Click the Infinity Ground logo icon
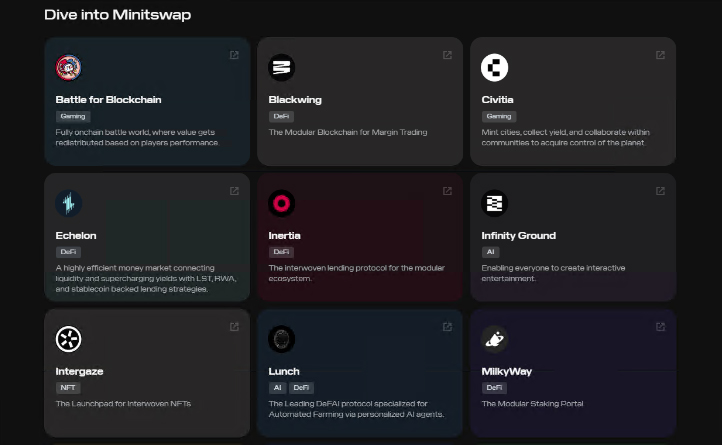 coord(495,204)
